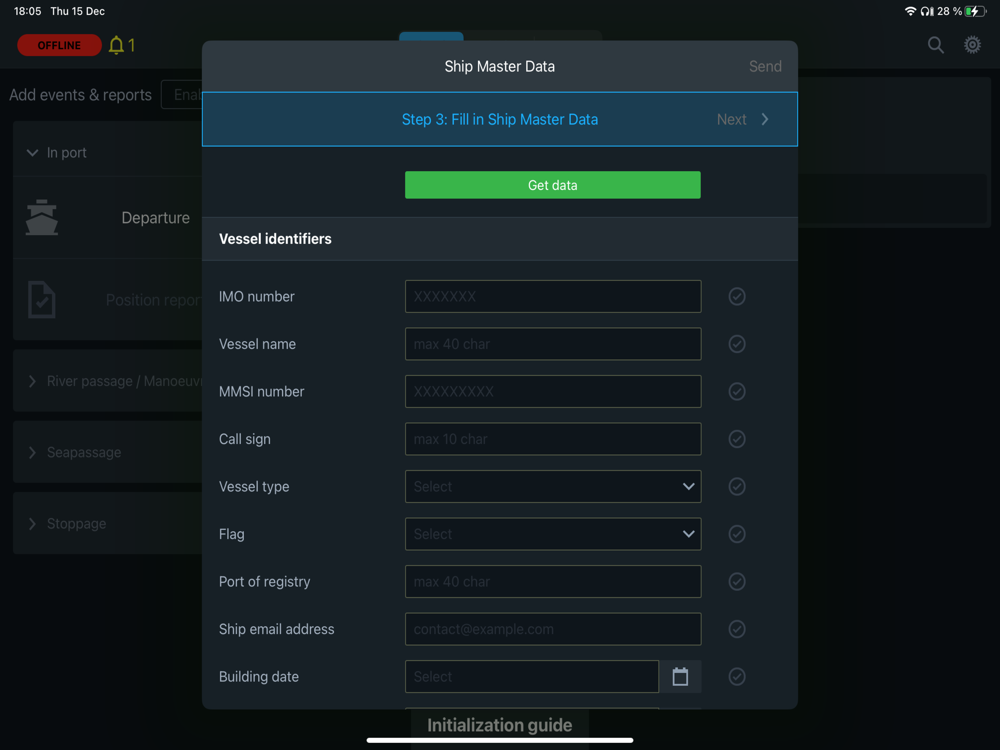Click the OFFLINE status button
This screenshot has height=750, width=1000.
[59, 45]
